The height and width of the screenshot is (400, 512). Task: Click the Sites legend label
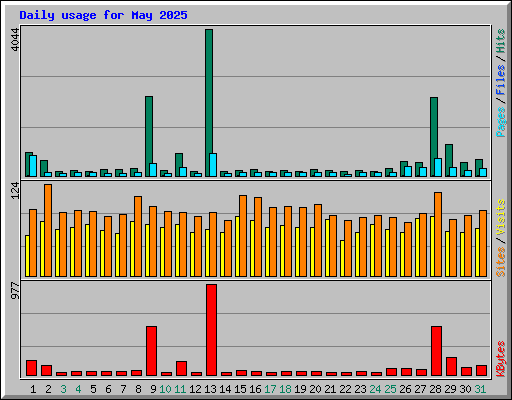(x=501, y=262)
